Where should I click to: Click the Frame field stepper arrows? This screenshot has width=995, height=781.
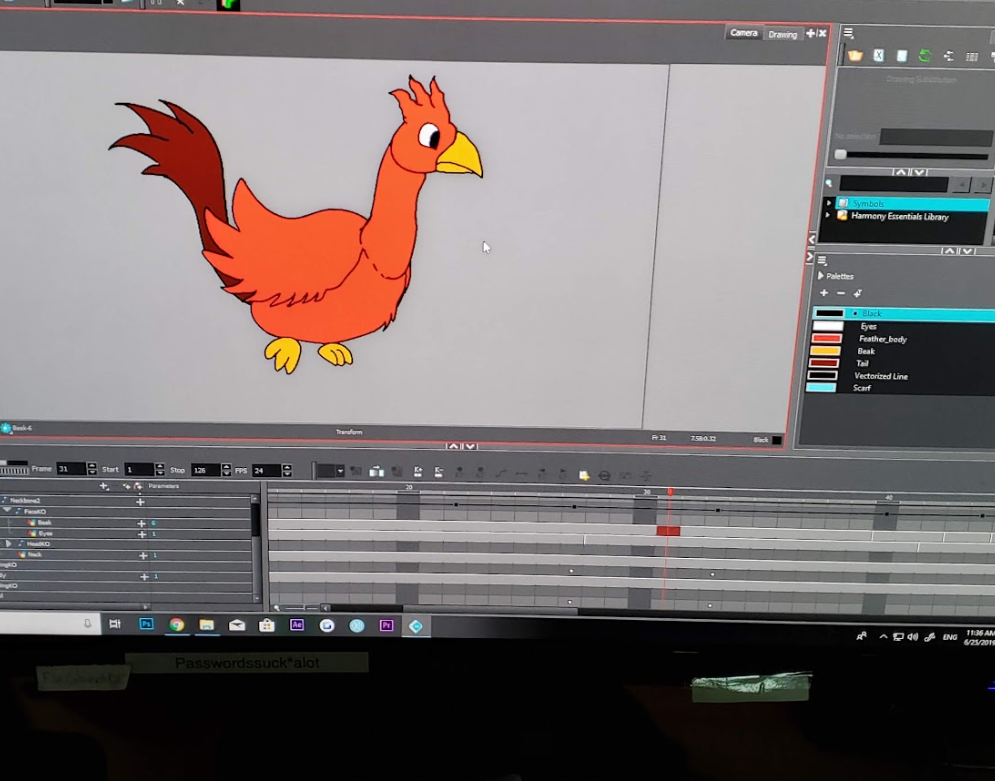click(x=92, y=469)
